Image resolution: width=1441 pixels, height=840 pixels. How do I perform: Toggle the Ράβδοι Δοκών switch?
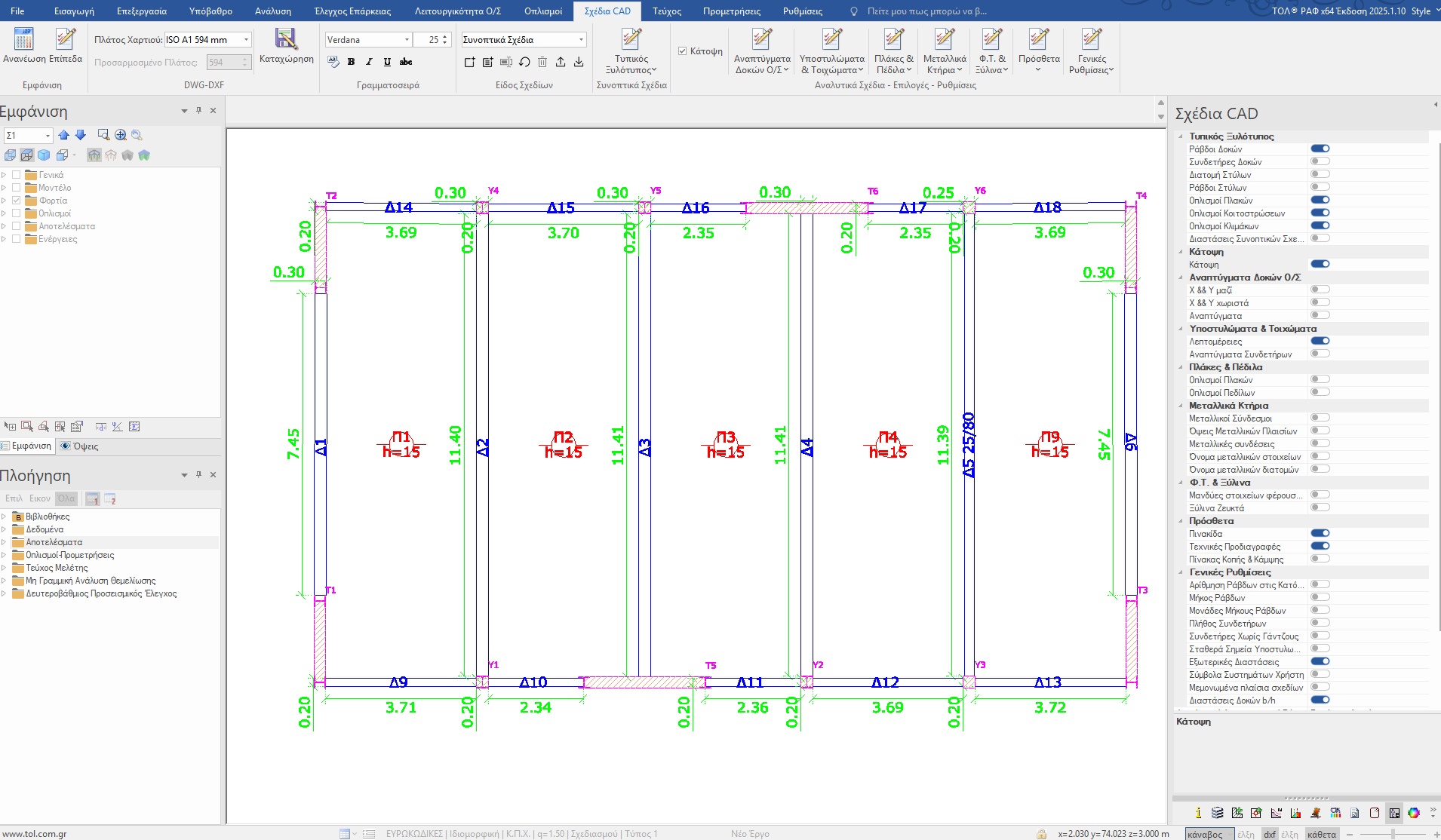tap(1320, 149)
